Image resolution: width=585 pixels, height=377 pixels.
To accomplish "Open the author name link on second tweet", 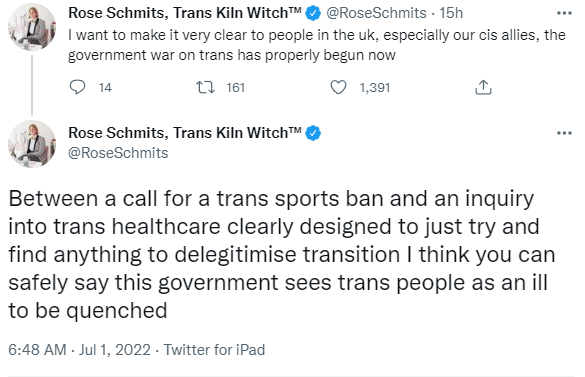I will tap(185, 133).
